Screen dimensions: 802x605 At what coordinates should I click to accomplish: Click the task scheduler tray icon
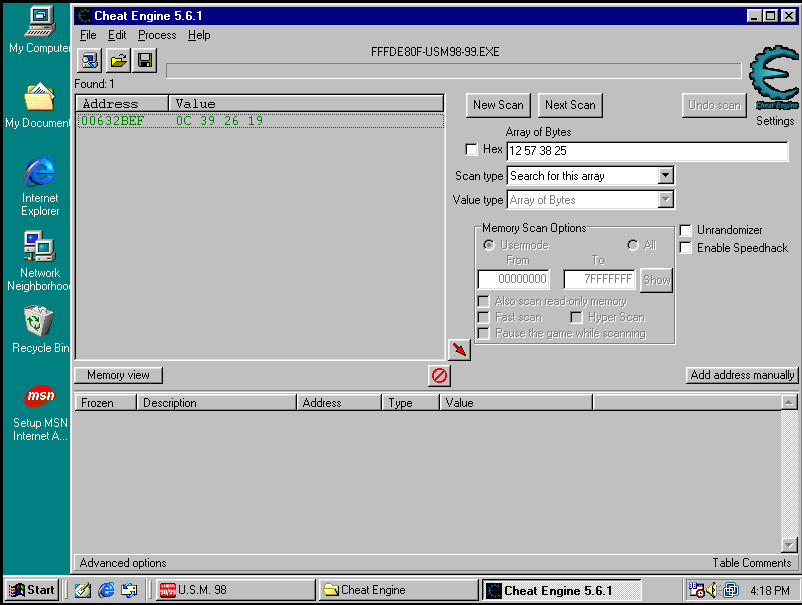tap(696, 590)
